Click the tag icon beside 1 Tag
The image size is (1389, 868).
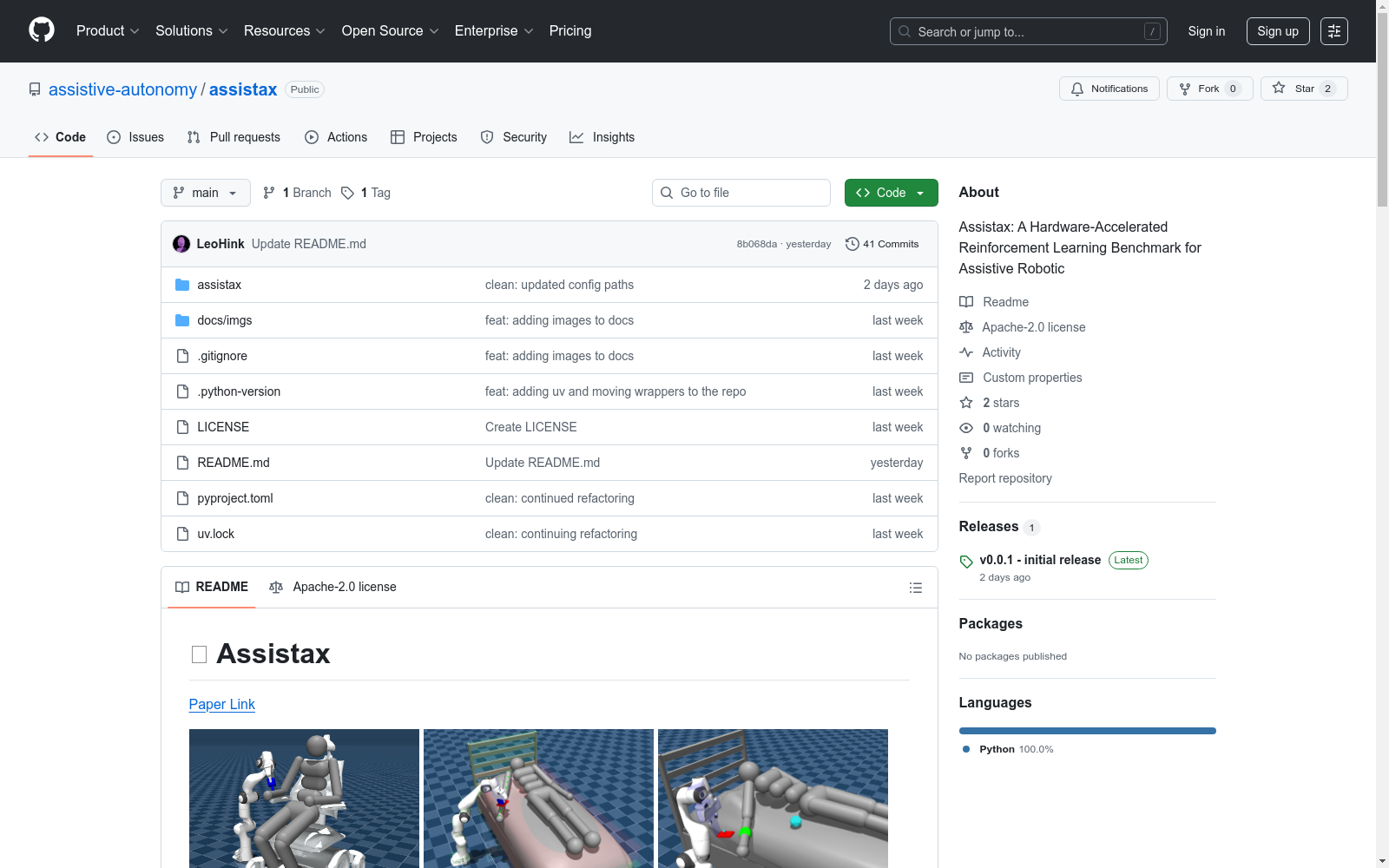[x=347, y=193]
